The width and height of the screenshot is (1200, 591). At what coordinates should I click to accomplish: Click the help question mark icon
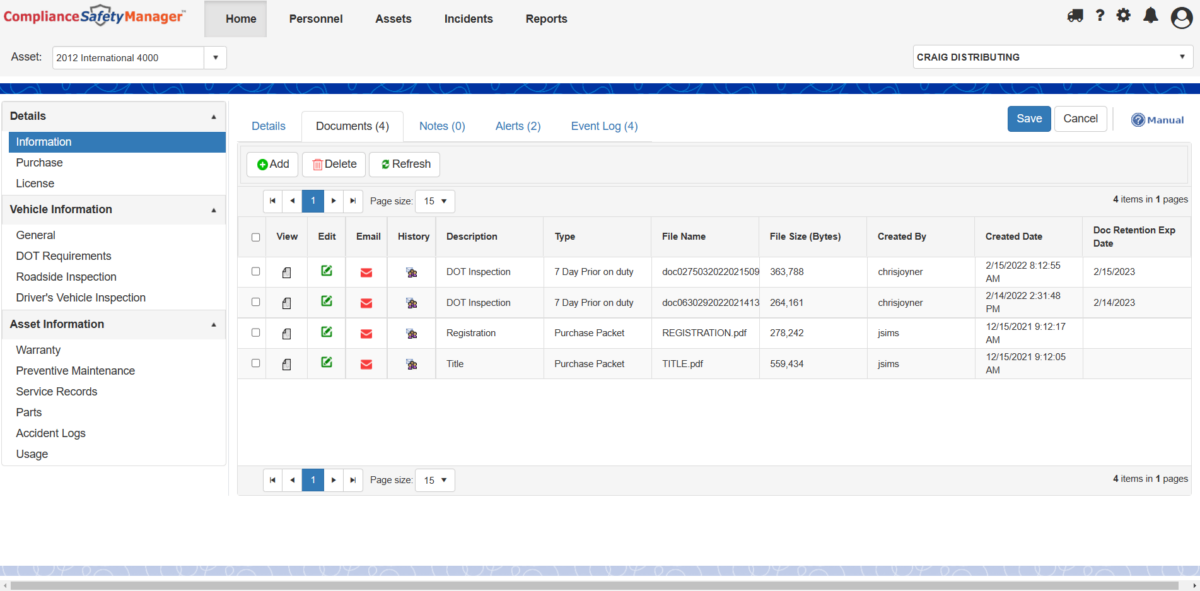1100,15
